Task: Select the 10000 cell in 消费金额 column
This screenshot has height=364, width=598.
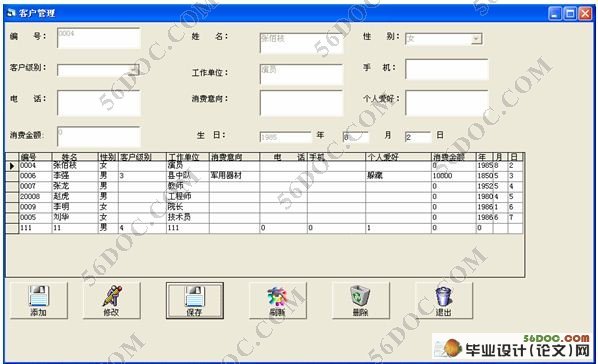Action: pyautogui.click(x=453, y=176)
